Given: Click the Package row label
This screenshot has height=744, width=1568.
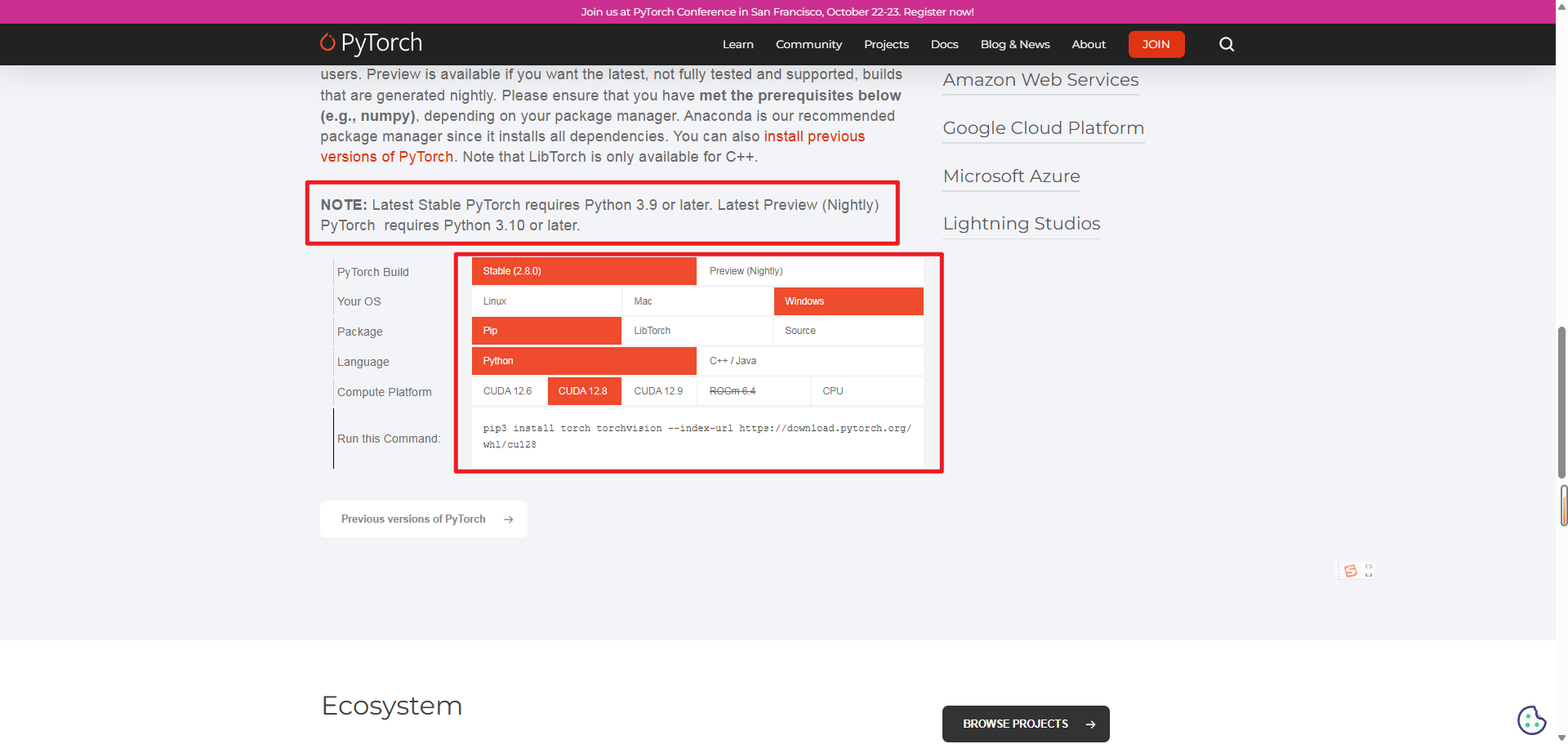Looking at the screenshot, I should click(360, 332).
